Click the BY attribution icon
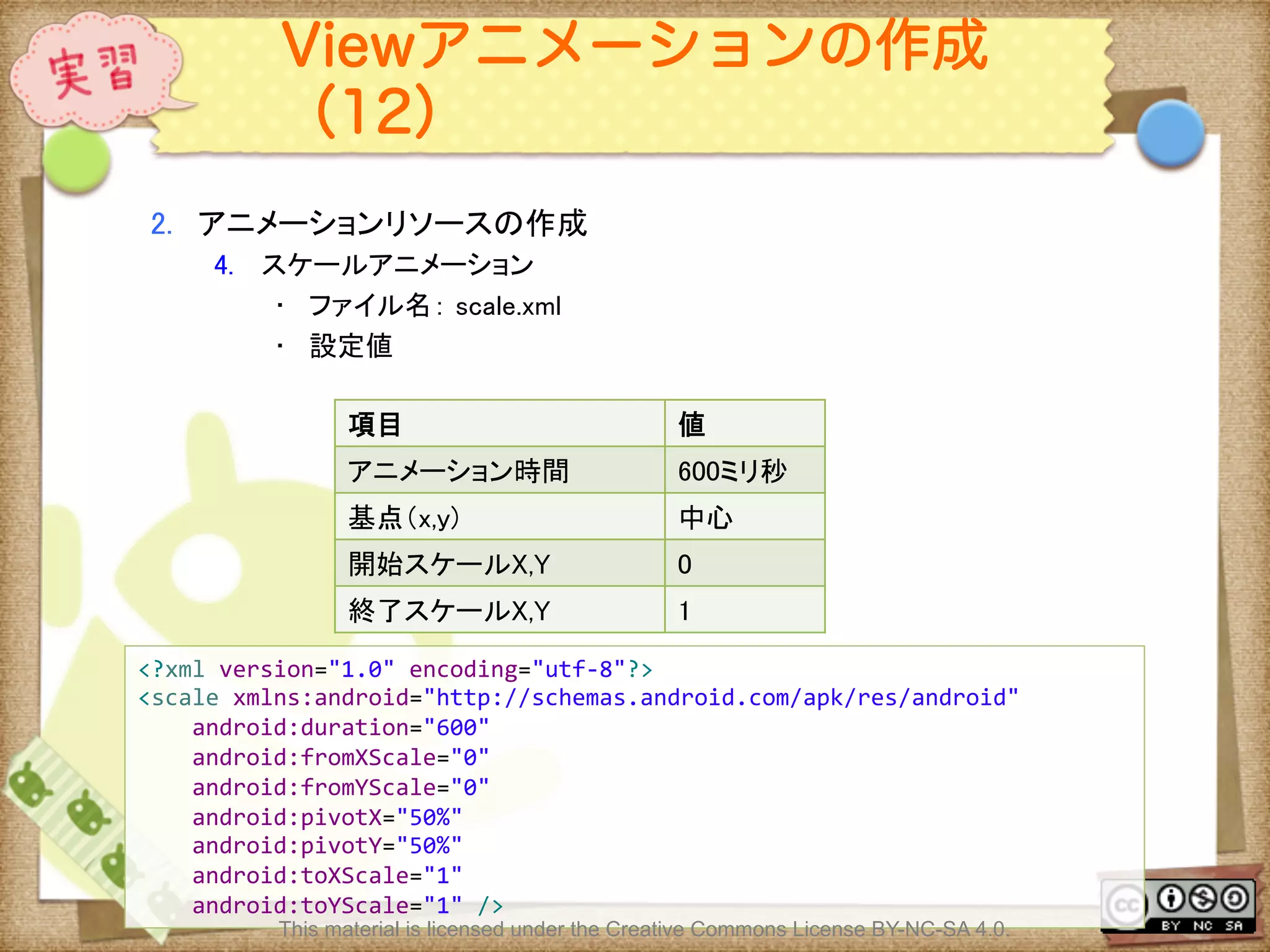Viewport: 1270px width, 952px height. (1171, 898)
